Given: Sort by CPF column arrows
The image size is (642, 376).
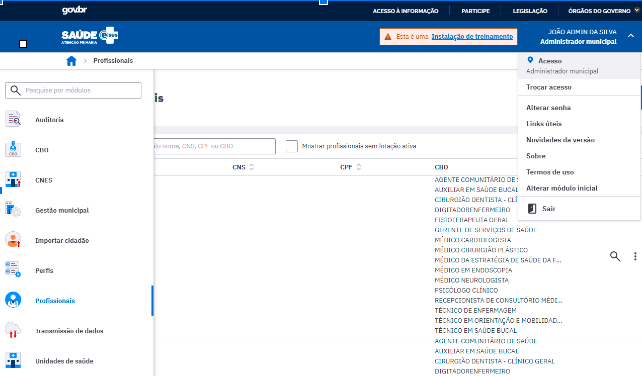Looking at the screenshot, I should [x=359, y=167].
